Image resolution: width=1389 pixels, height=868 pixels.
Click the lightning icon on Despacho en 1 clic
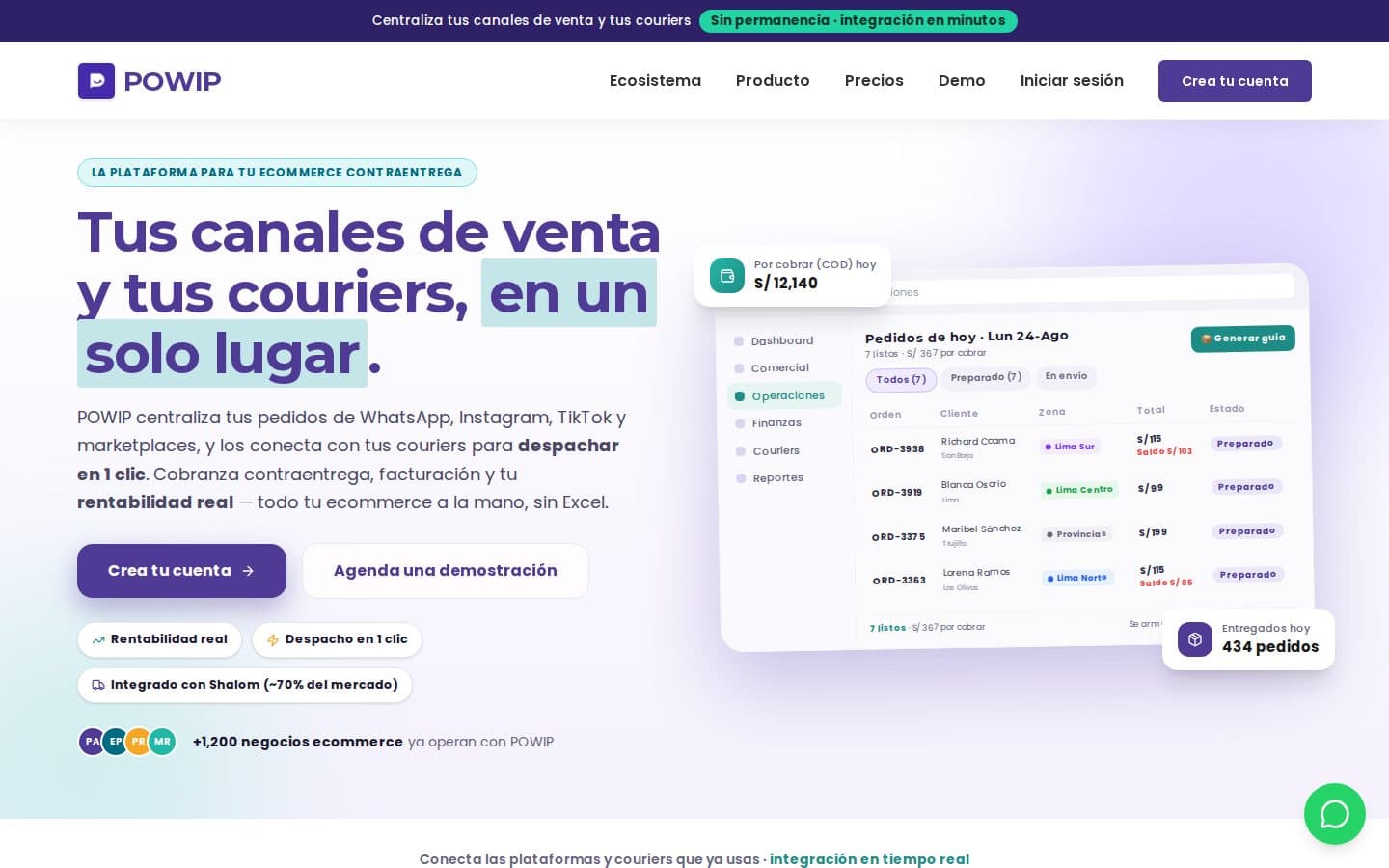tap(273, 639)
